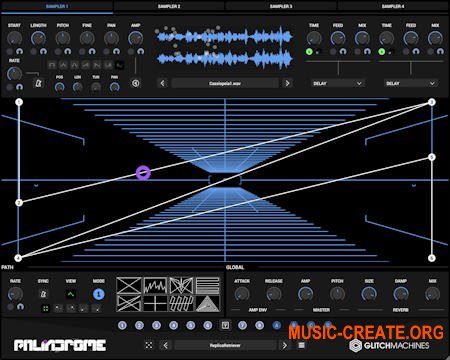Open the first DELAY effect type dropdown
This screenshot has width=450, height=360.
338,83
